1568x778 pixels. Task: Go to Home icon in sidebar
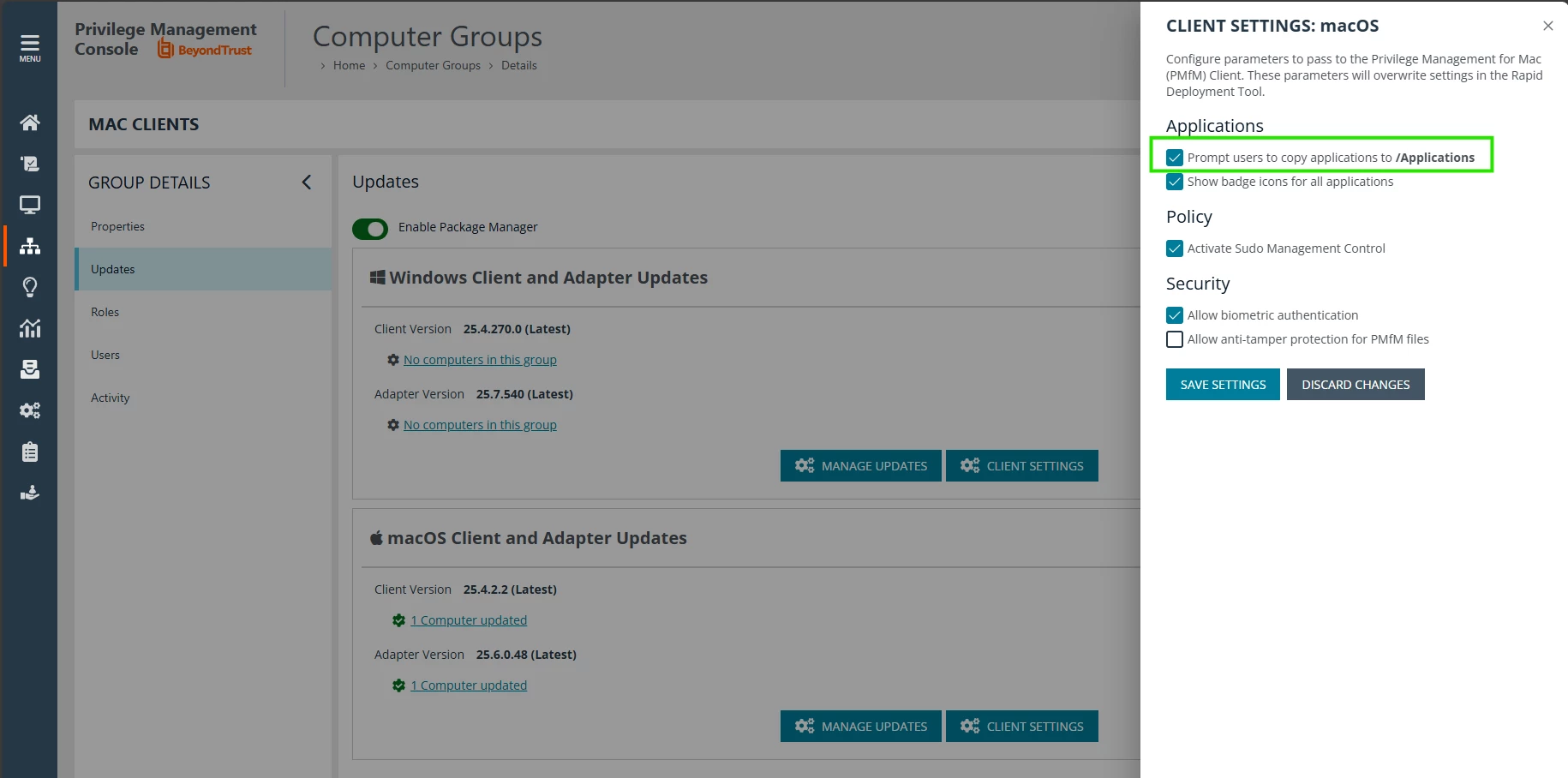[x=30, y=123]
